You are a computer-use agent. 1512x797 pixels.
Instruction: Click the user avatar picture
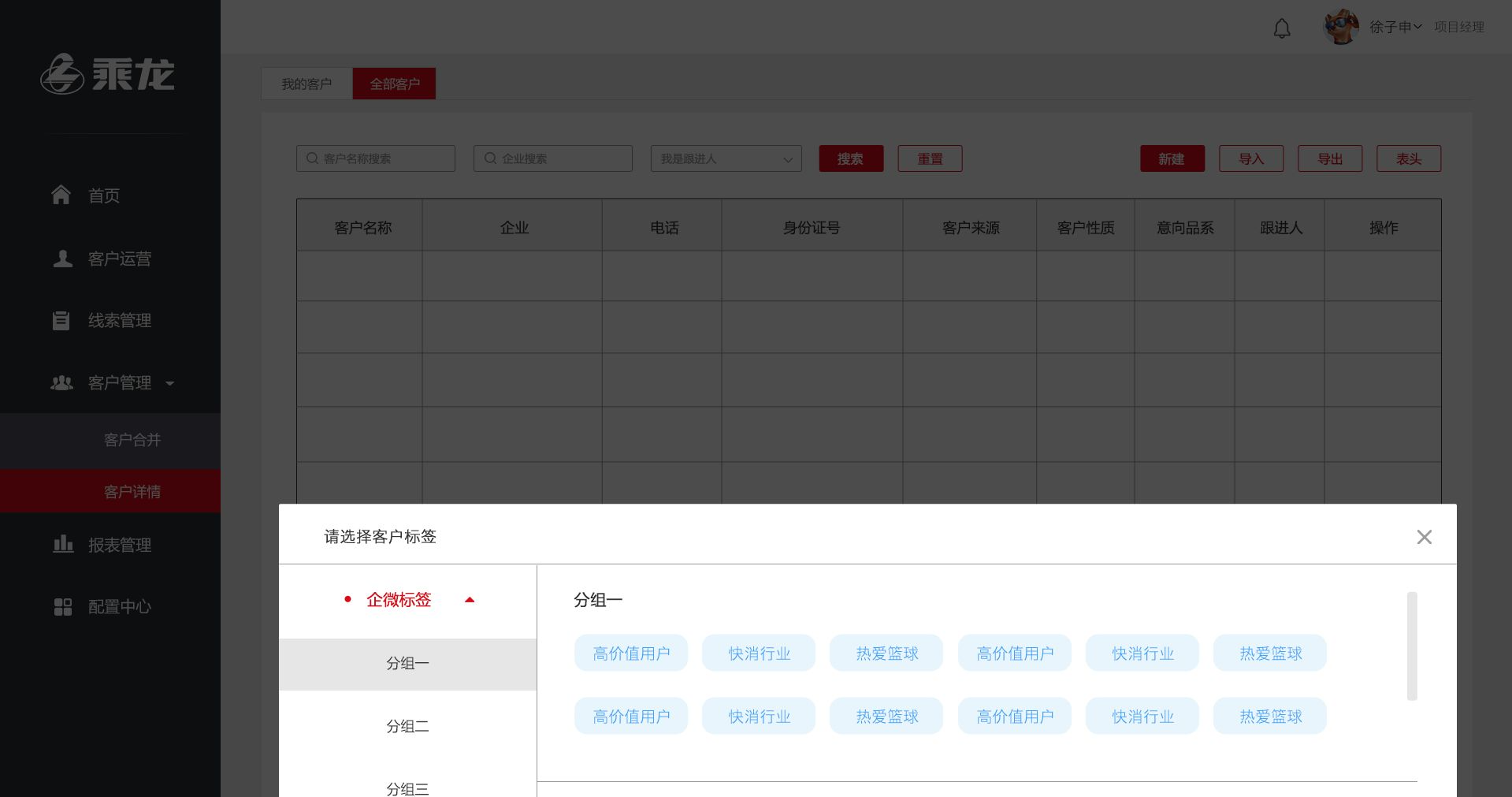pos(1341,27)
